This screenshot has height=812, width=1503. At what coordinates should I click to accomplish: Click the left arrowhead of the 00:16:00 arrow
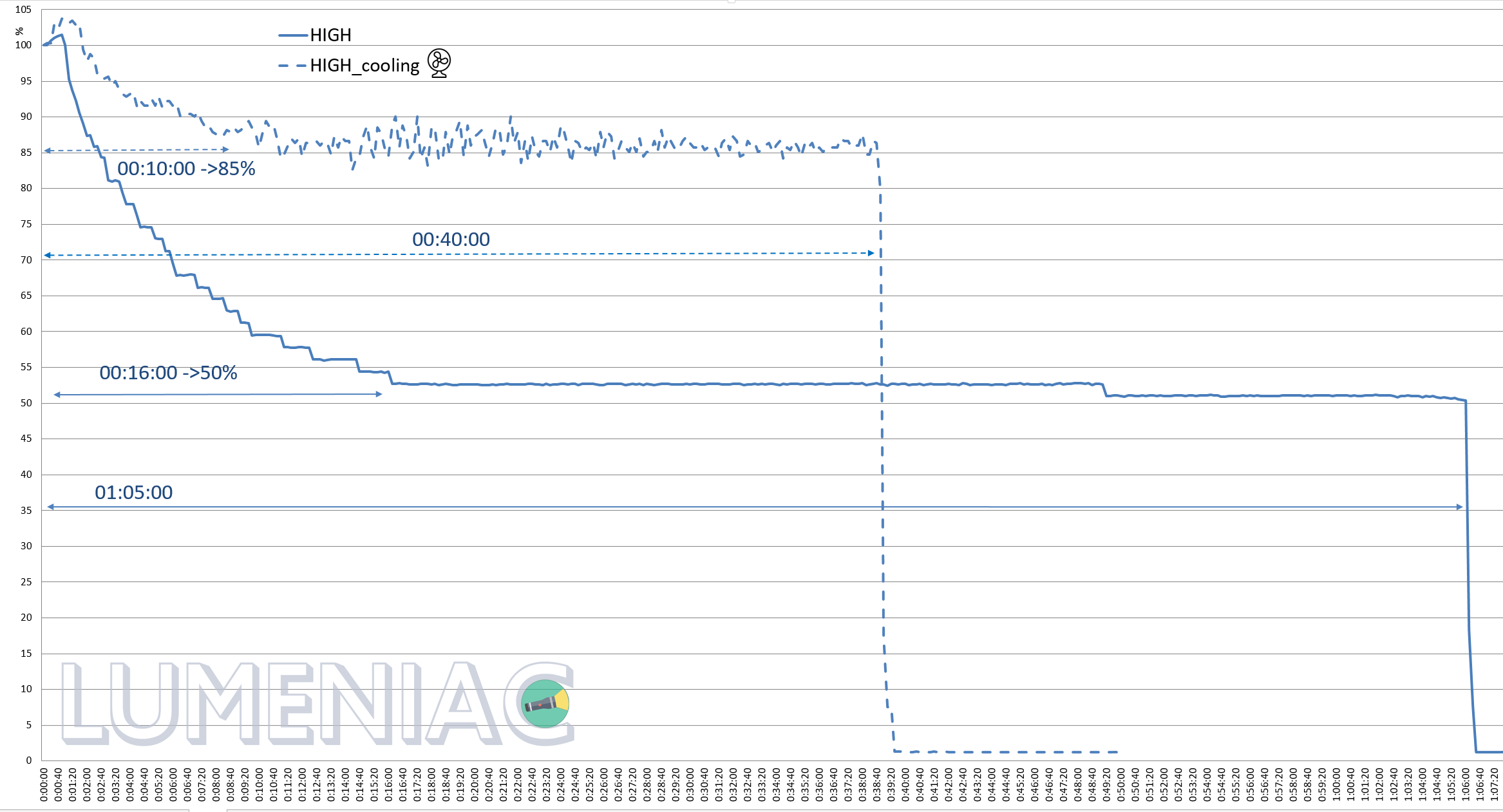coord(57,395)
